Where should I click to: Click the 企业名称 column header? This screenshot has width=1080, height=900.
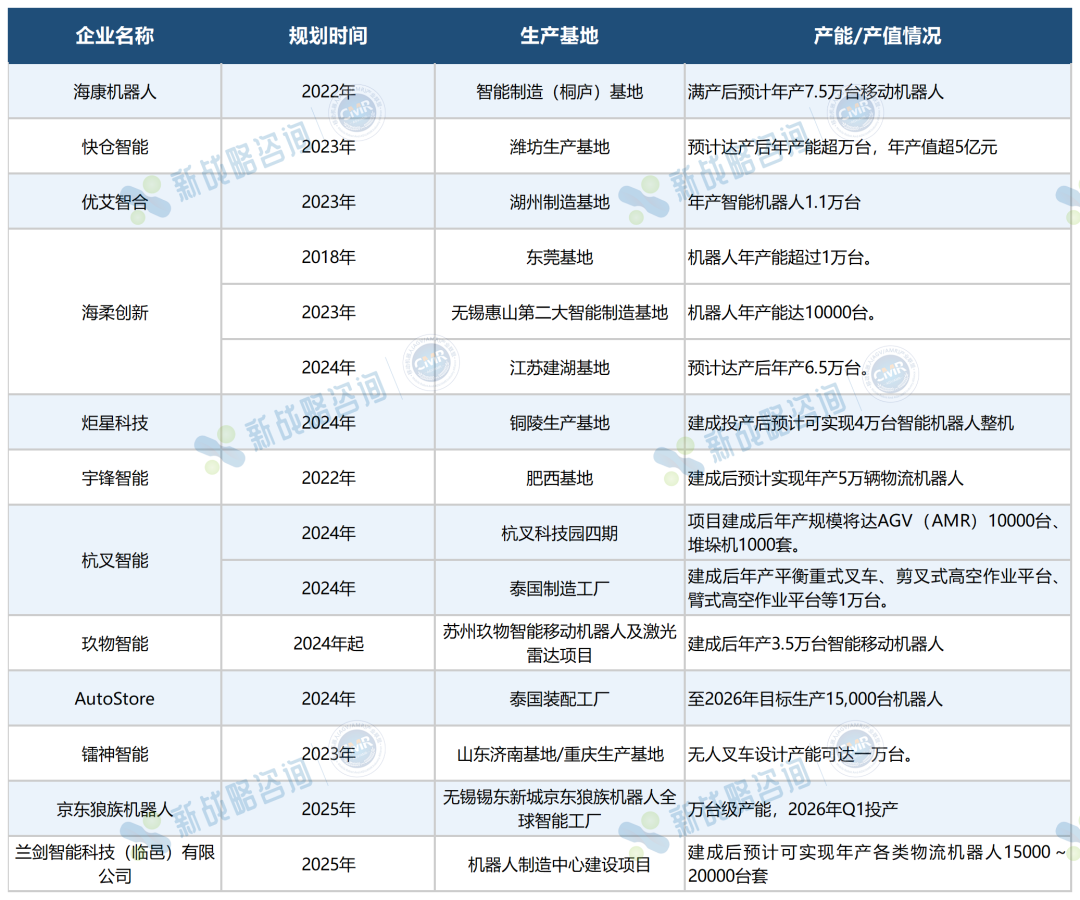pyautogui.click(x=114, y=36)
